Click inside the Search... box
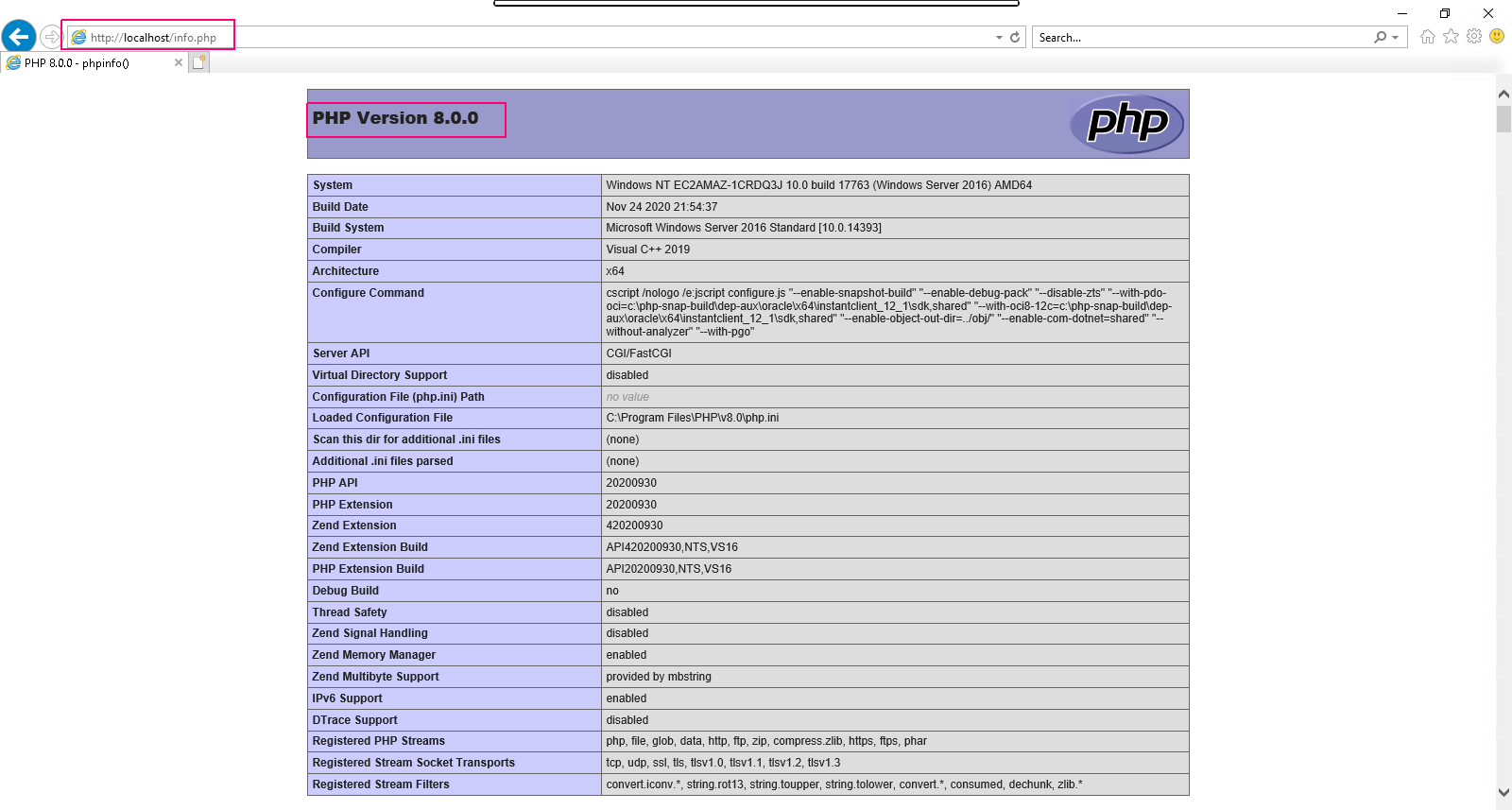The width and height of the screenshot is (1512, 810). [1200, 38]
